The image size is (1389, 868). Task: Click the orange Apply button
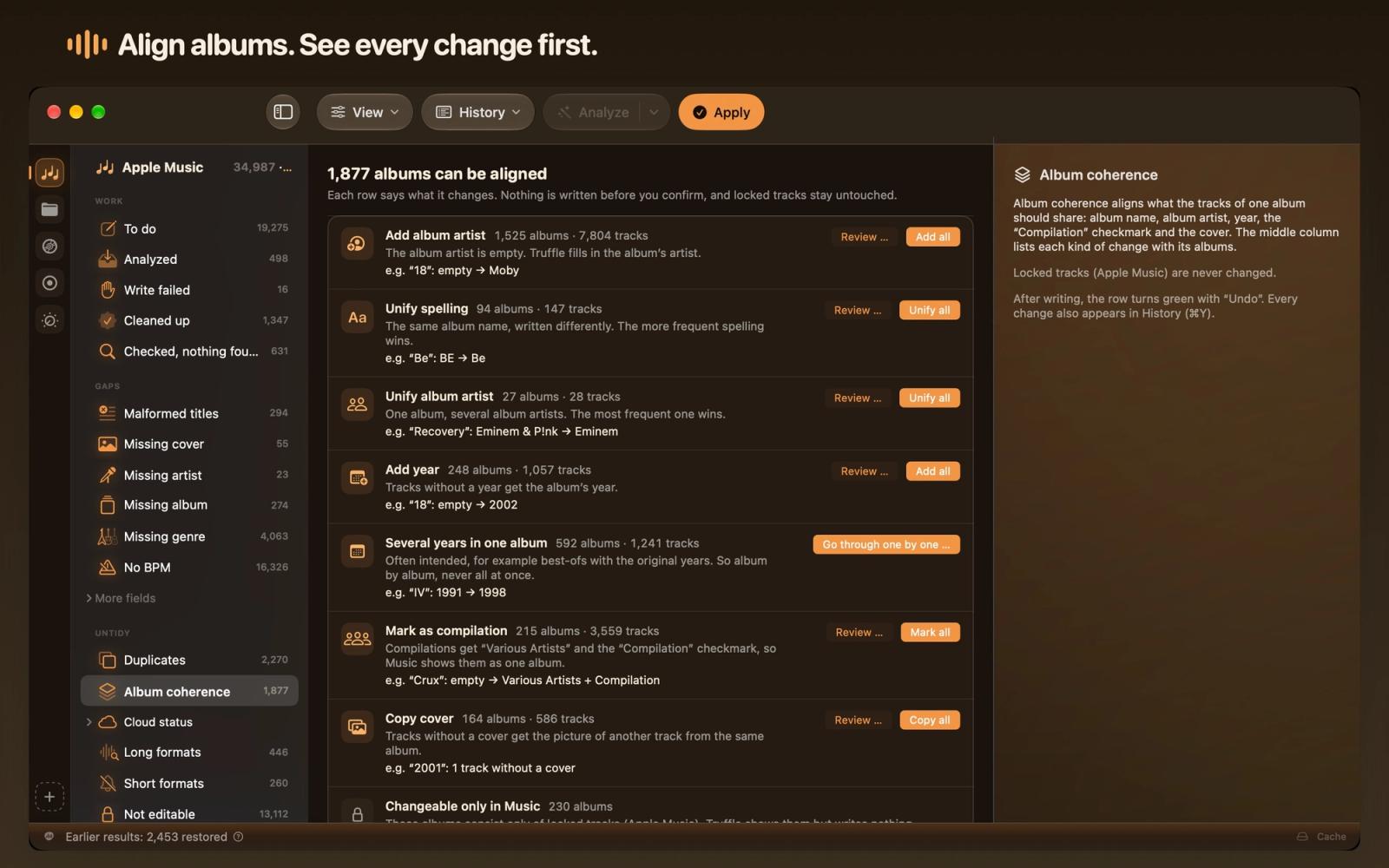coord(721,112)
